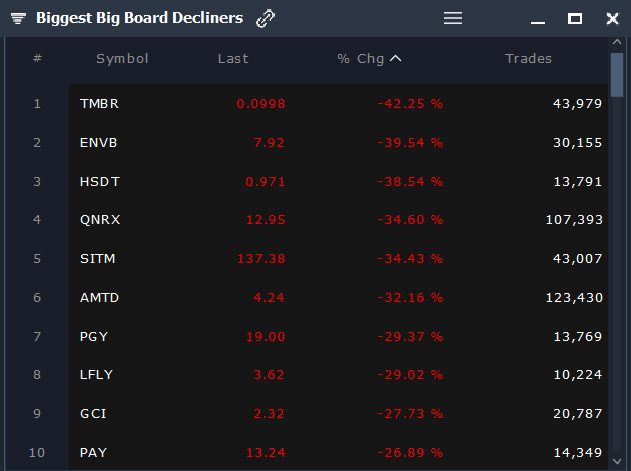Sort by the Last column header
The image size is (631, 471).
[233, 59]
